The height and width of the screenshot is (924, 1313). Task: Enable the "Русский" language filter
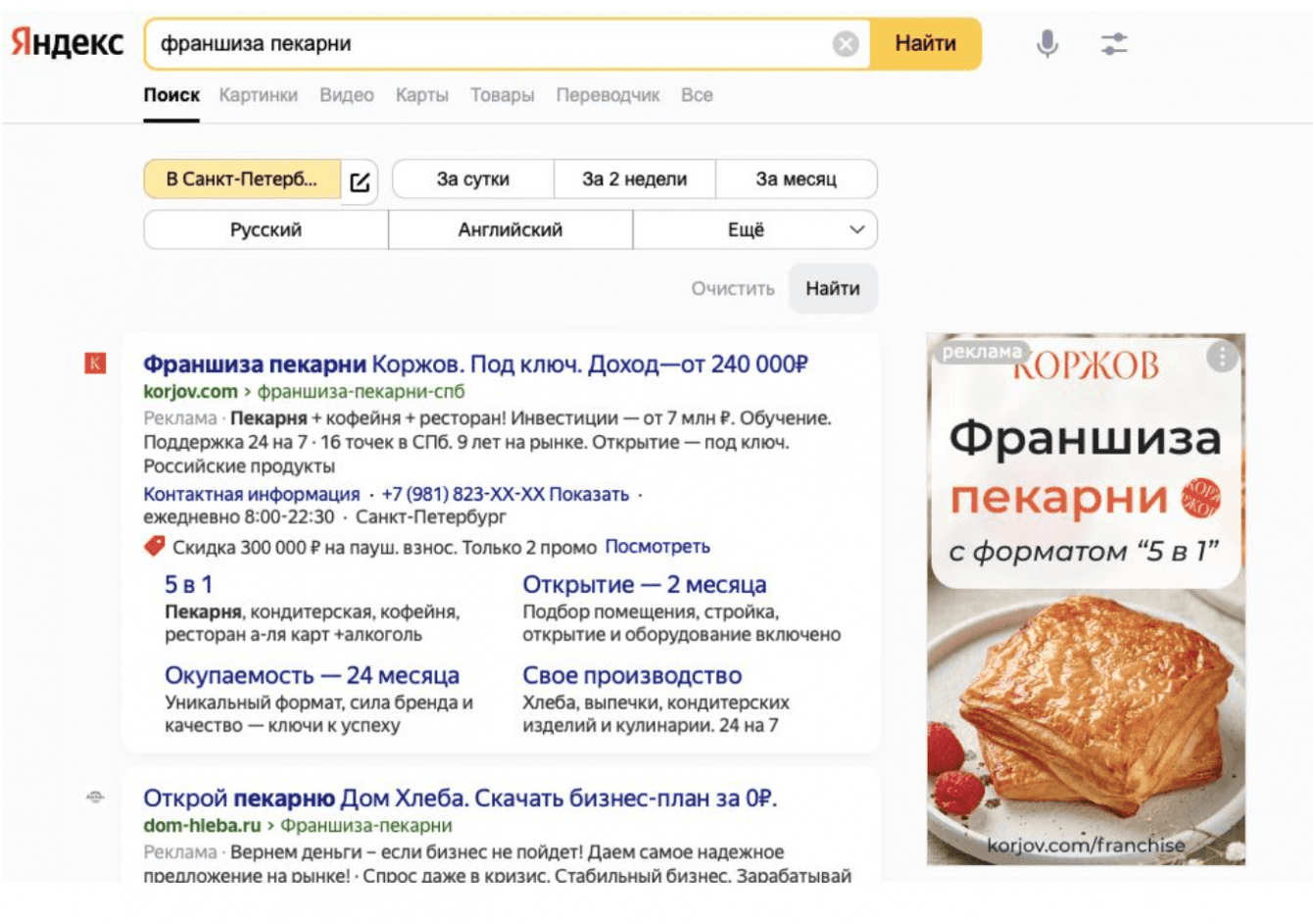pyautogui.click(x=266, y=230)
